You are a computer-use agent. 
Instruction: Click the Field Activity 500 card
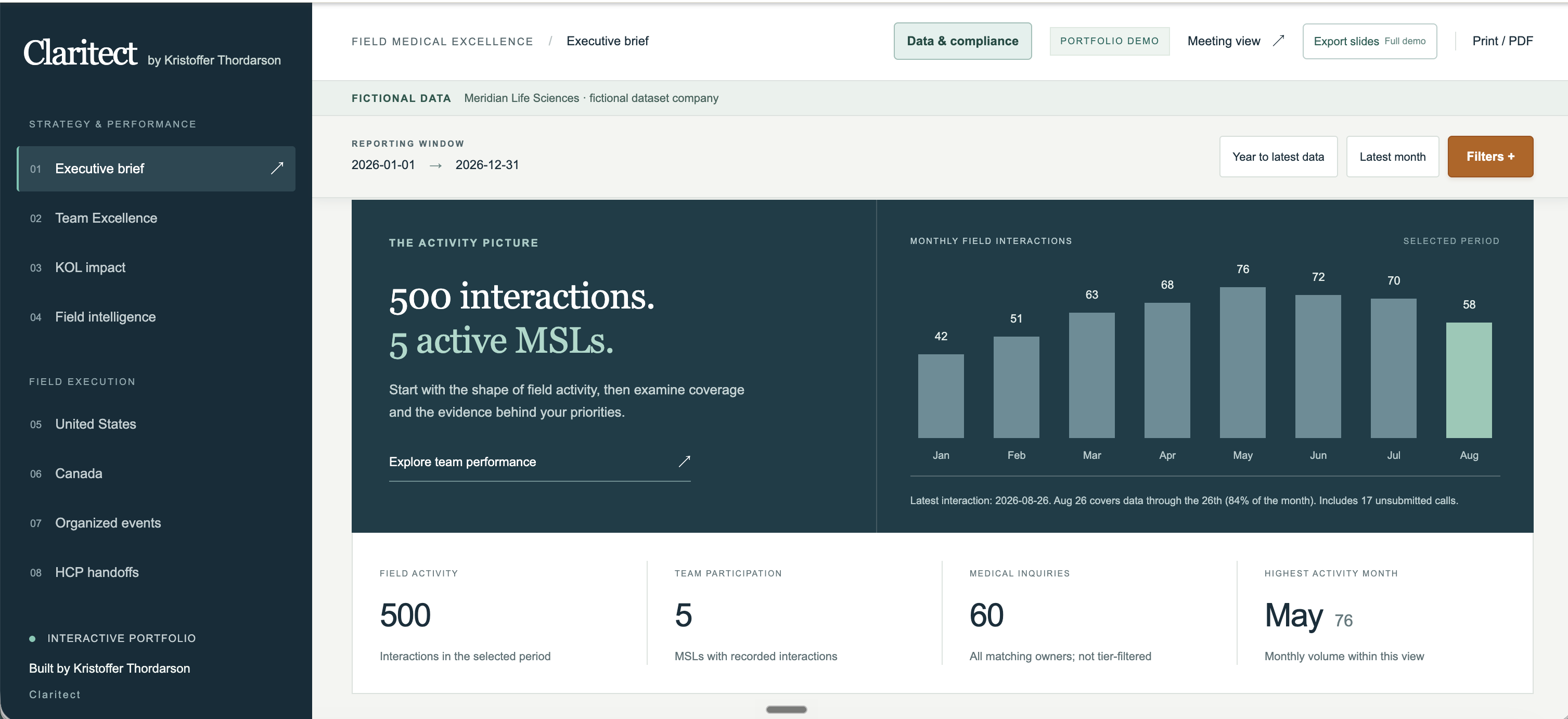(499, 614)
